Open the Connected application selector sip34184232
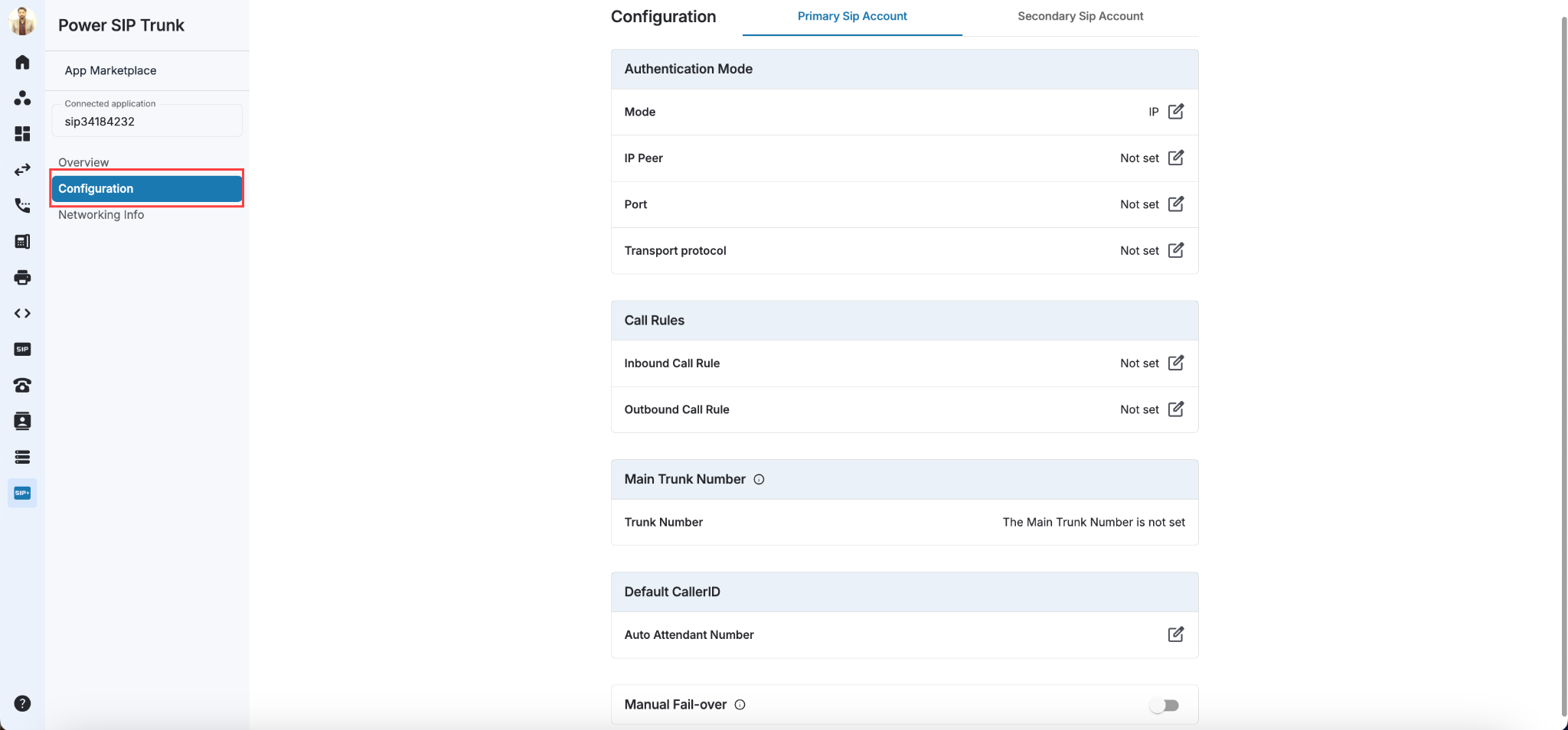1568x730 pixels. pos(147,121)
